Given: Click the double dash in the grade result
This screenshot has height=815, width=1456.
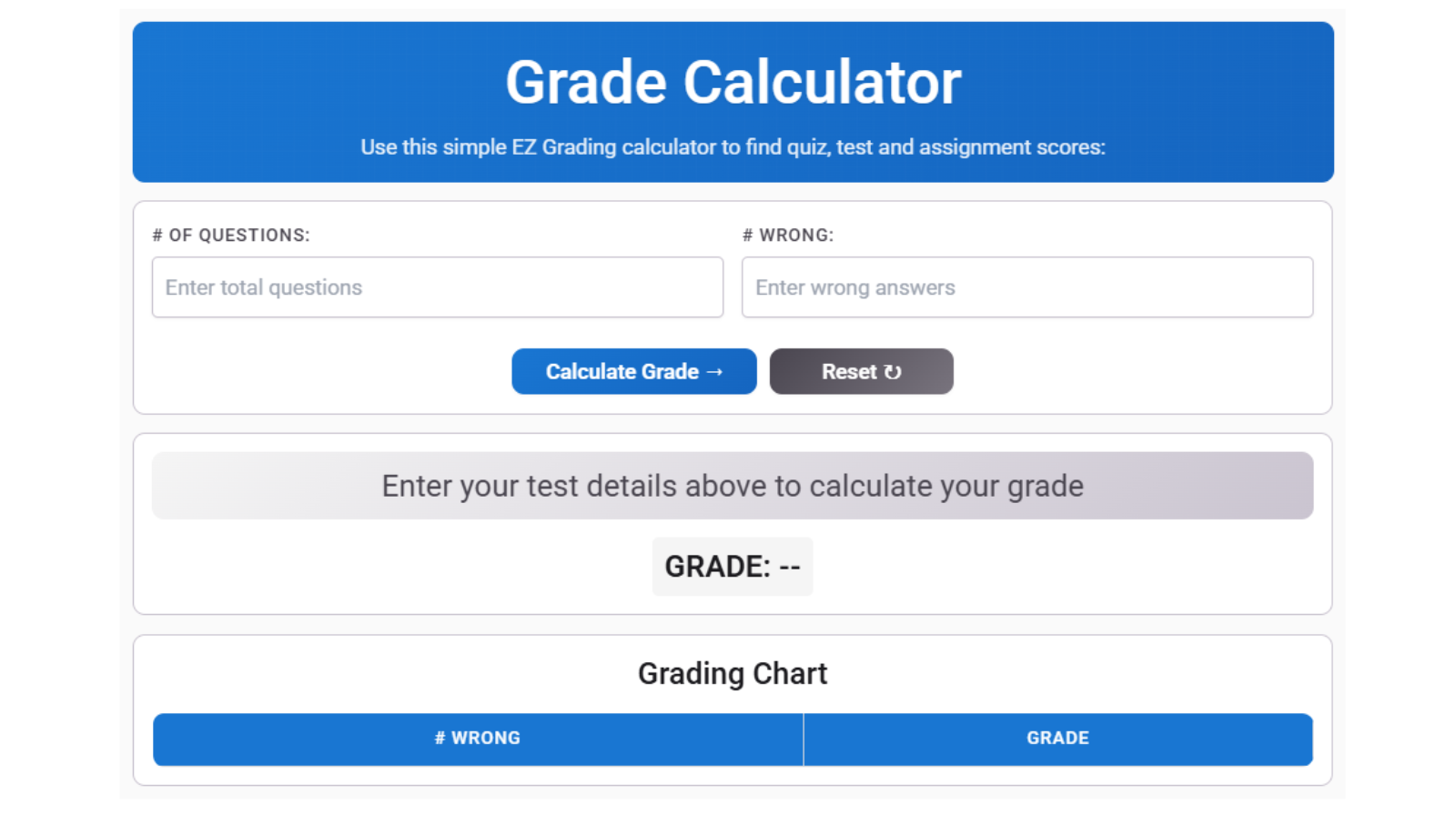Looking at the screenshot, I should pyautogui.click(x=790, y=567).
